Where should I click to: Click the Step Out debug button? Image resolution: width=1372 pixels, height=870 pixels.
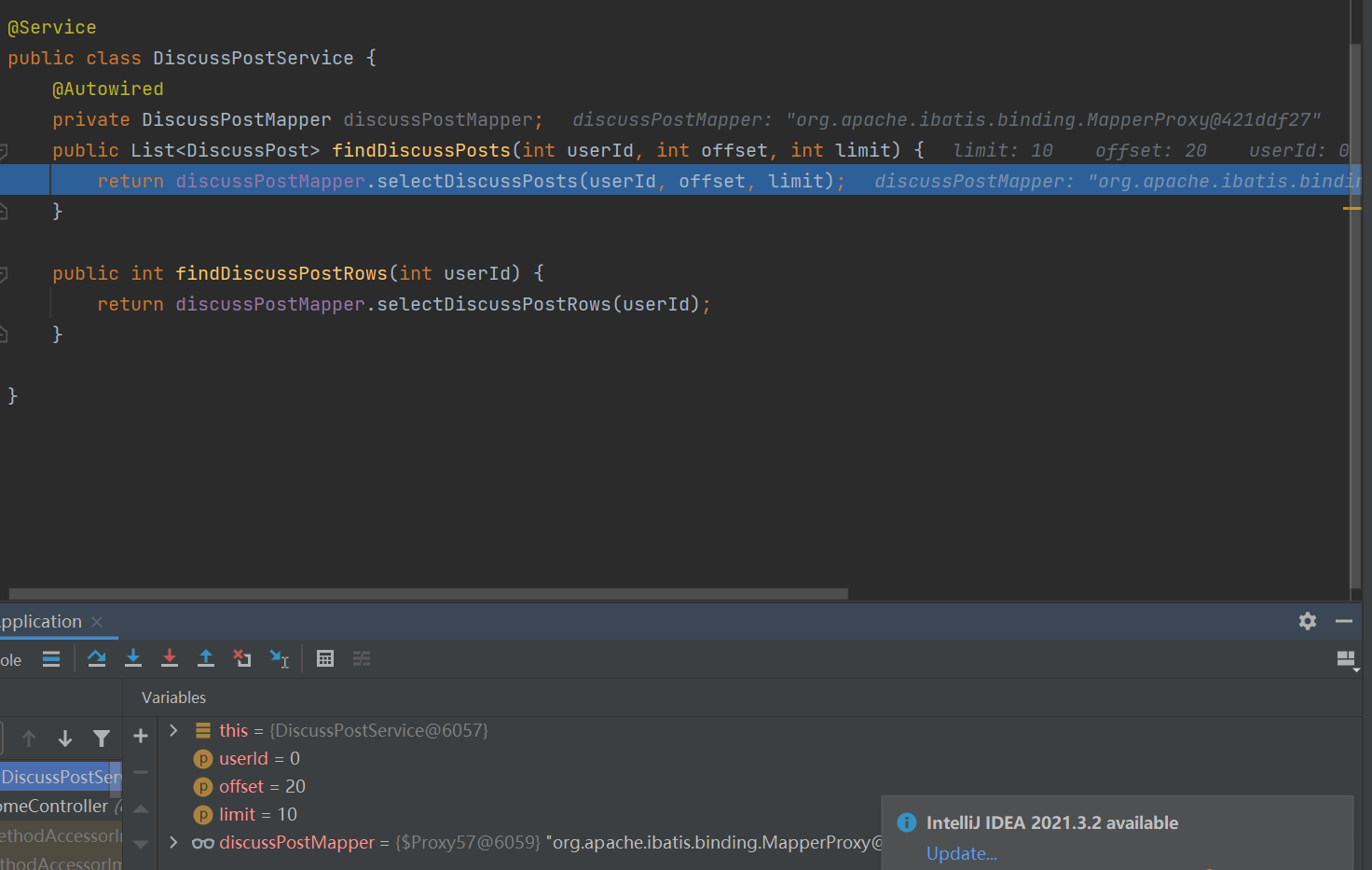click(206, 659)
